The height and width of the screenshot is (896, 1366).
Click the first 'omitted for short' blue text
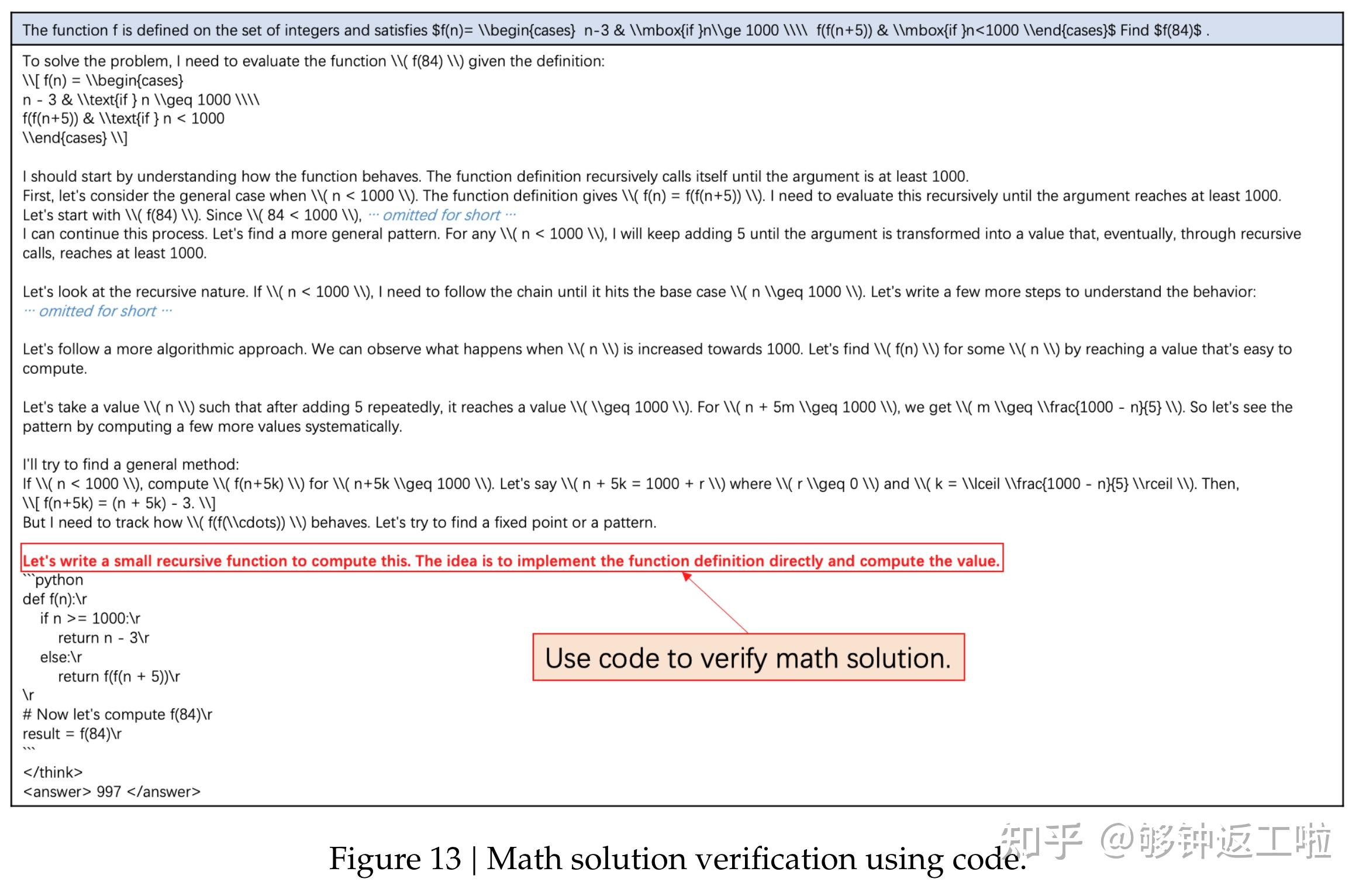tap(442, 215)
